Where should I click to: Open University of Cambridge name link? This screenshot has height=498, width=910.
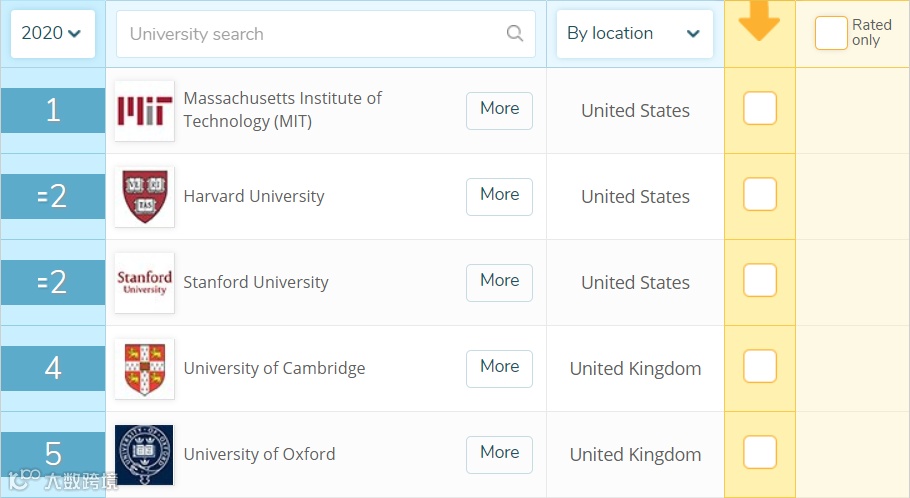pyautogui.click(x=274, y=368)
